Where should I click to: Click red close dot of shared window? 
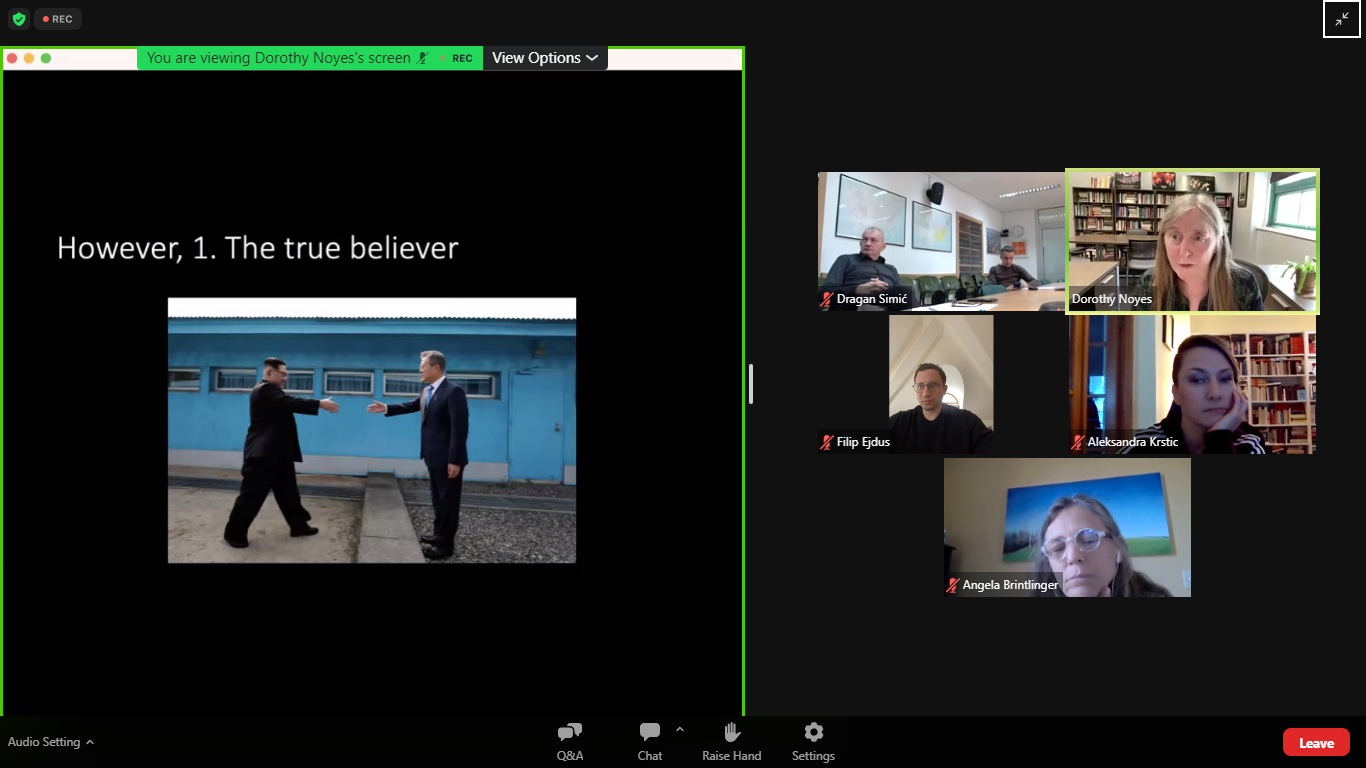coord(12,59)
